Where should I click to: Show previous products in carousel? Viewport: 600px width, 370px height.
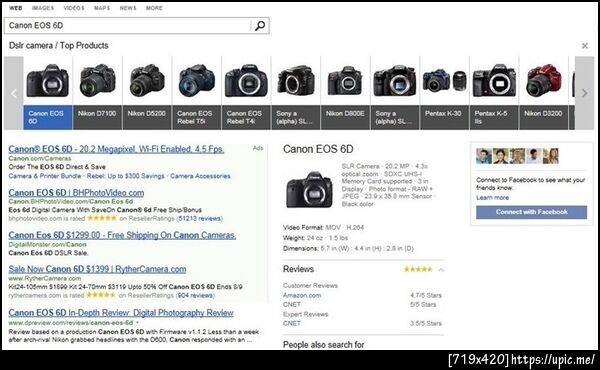14,93
